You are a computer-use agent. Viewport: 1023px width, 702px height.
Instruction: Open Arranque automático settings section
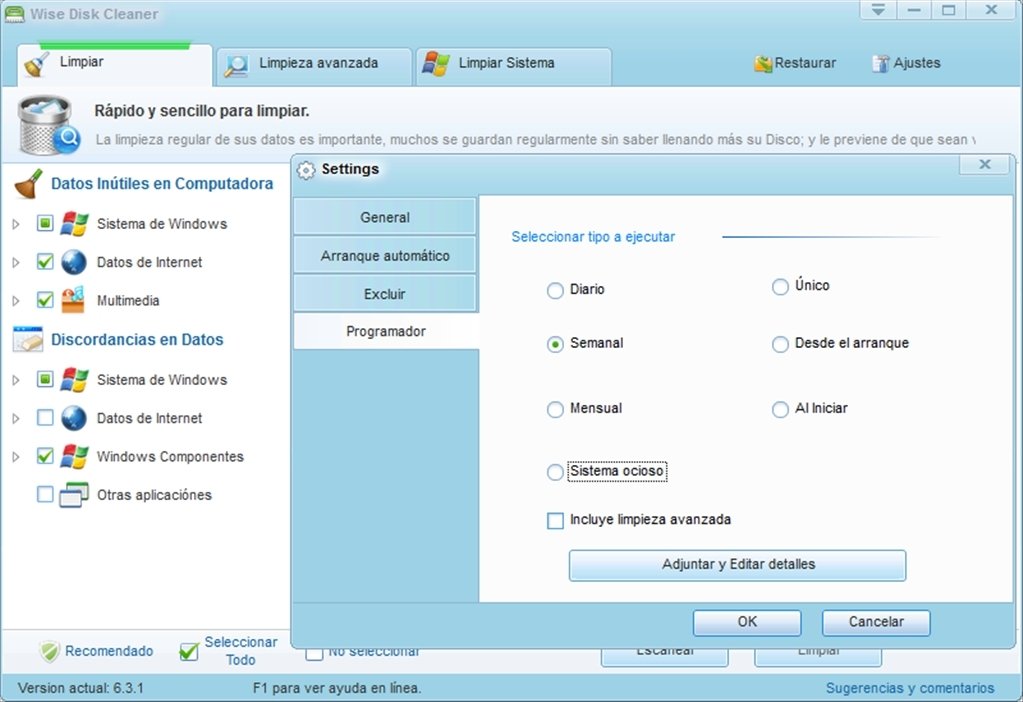[385, 256]
